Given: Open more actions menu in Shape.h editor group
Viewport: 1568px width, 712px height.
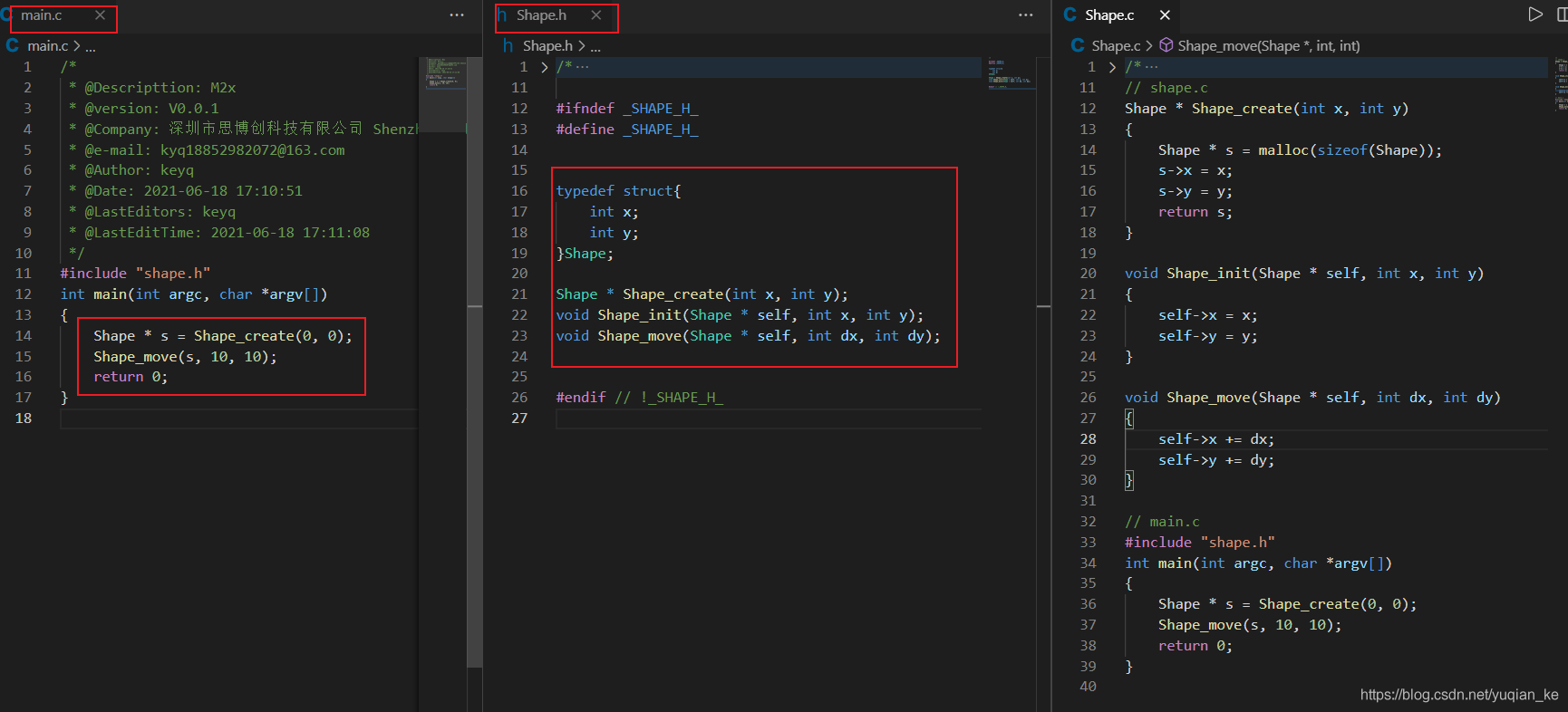Looking at the screenshot, I should pos(1025,15).
